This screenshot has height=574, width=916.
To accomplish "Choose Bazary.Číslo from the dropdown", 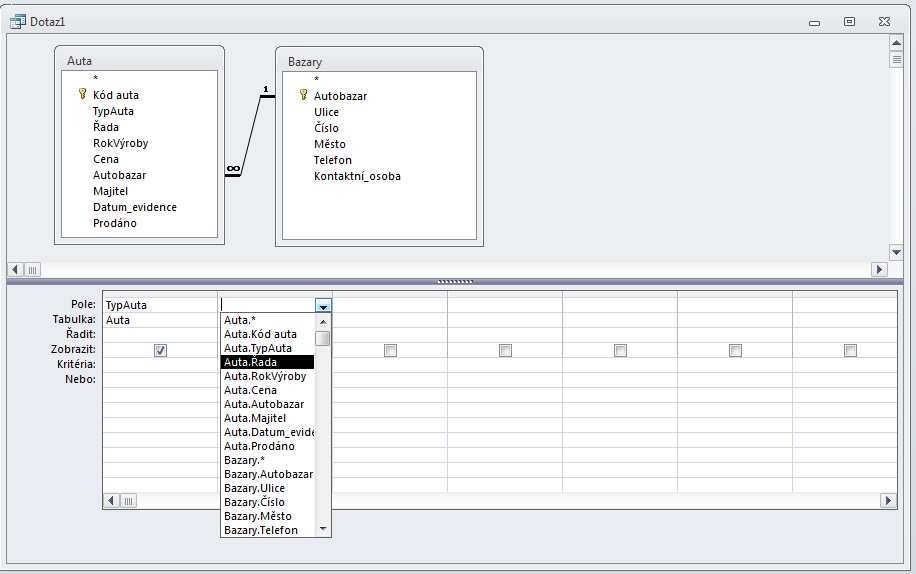I will (268, 502).
